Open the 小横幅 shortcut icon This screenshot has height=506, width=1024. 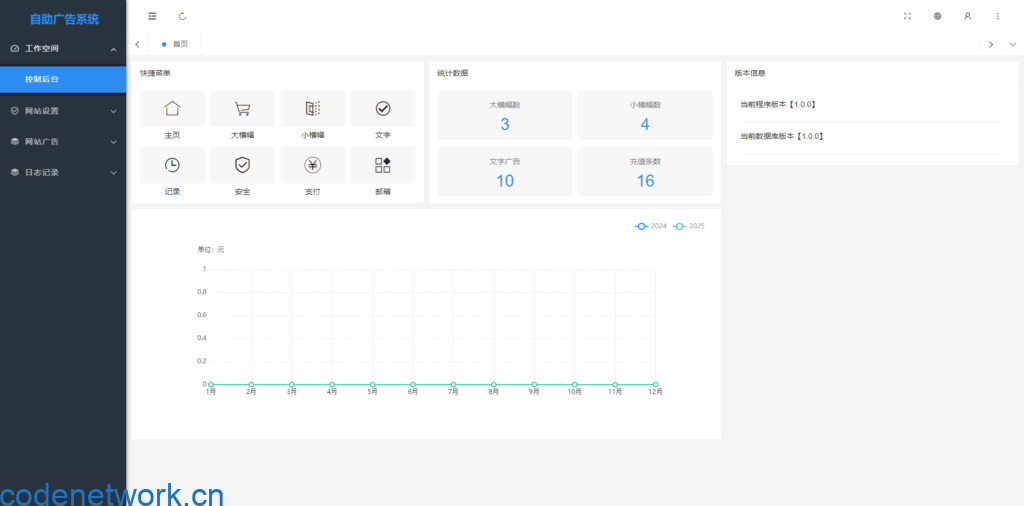[312, 109]
